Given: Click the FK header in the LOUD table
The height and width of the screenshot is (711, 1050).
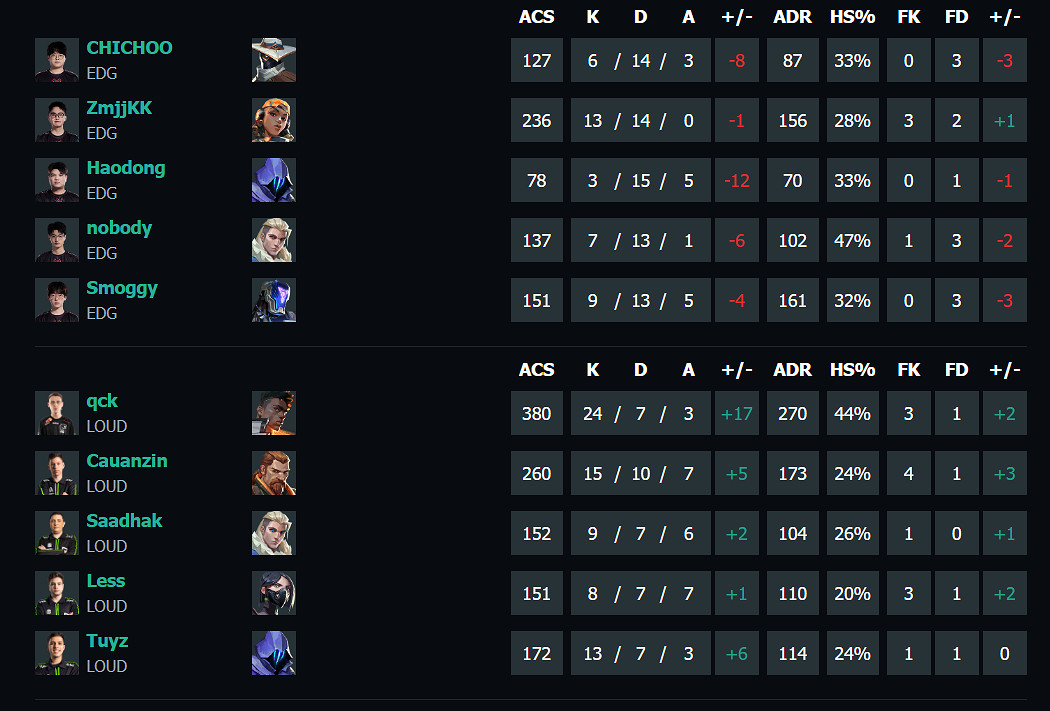Looking at the screenshot, I should 908,370.
